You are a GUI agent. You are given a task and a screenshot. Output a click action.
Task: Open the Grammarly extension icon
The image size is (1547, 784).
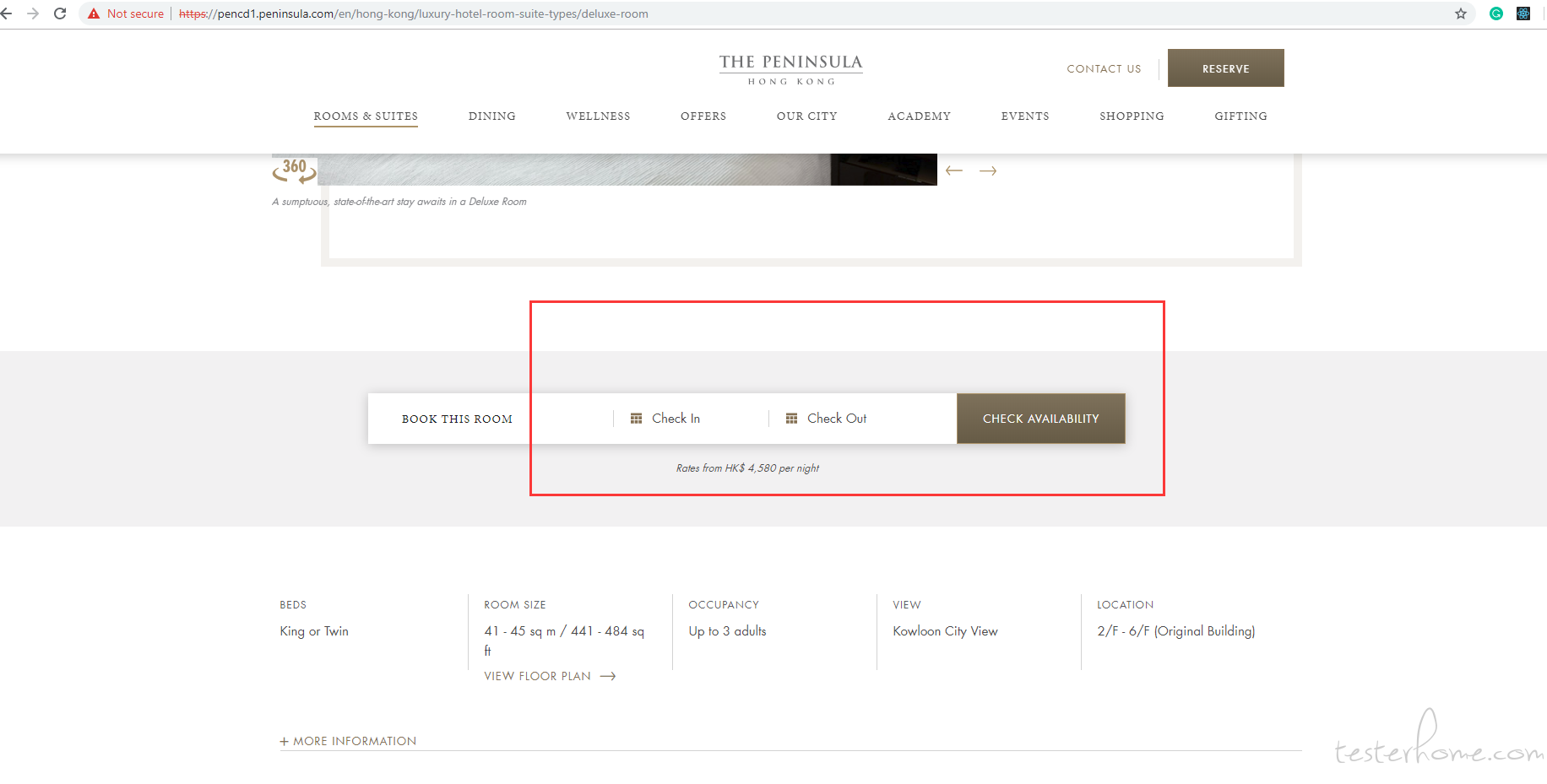tap(1496, 14)
